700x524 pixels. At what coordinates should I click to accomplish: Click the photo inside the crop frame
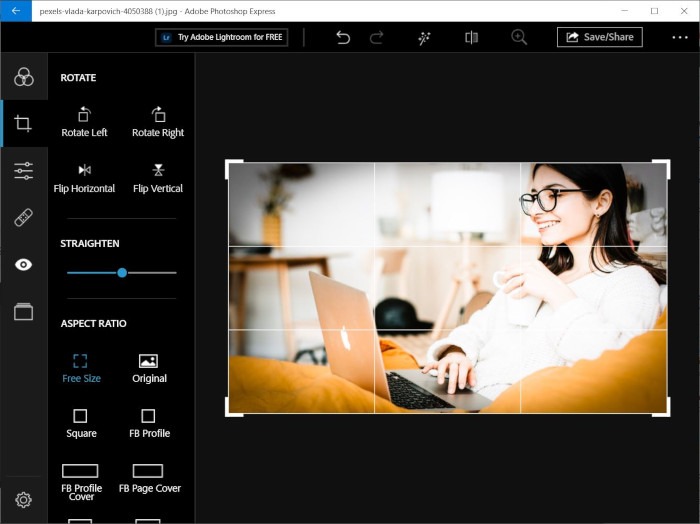tap(447, 288)
